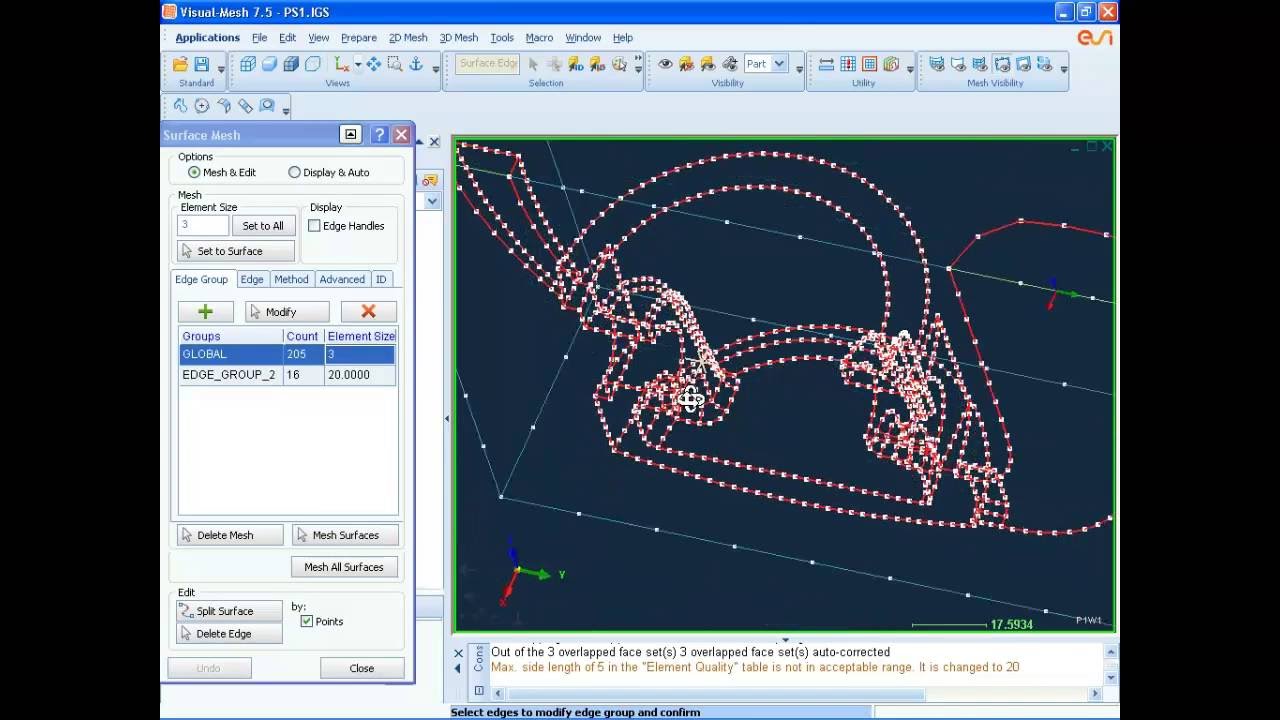Open the Applications menu
The height and width of the screenshot is (720, 1280).
[207, 38]
